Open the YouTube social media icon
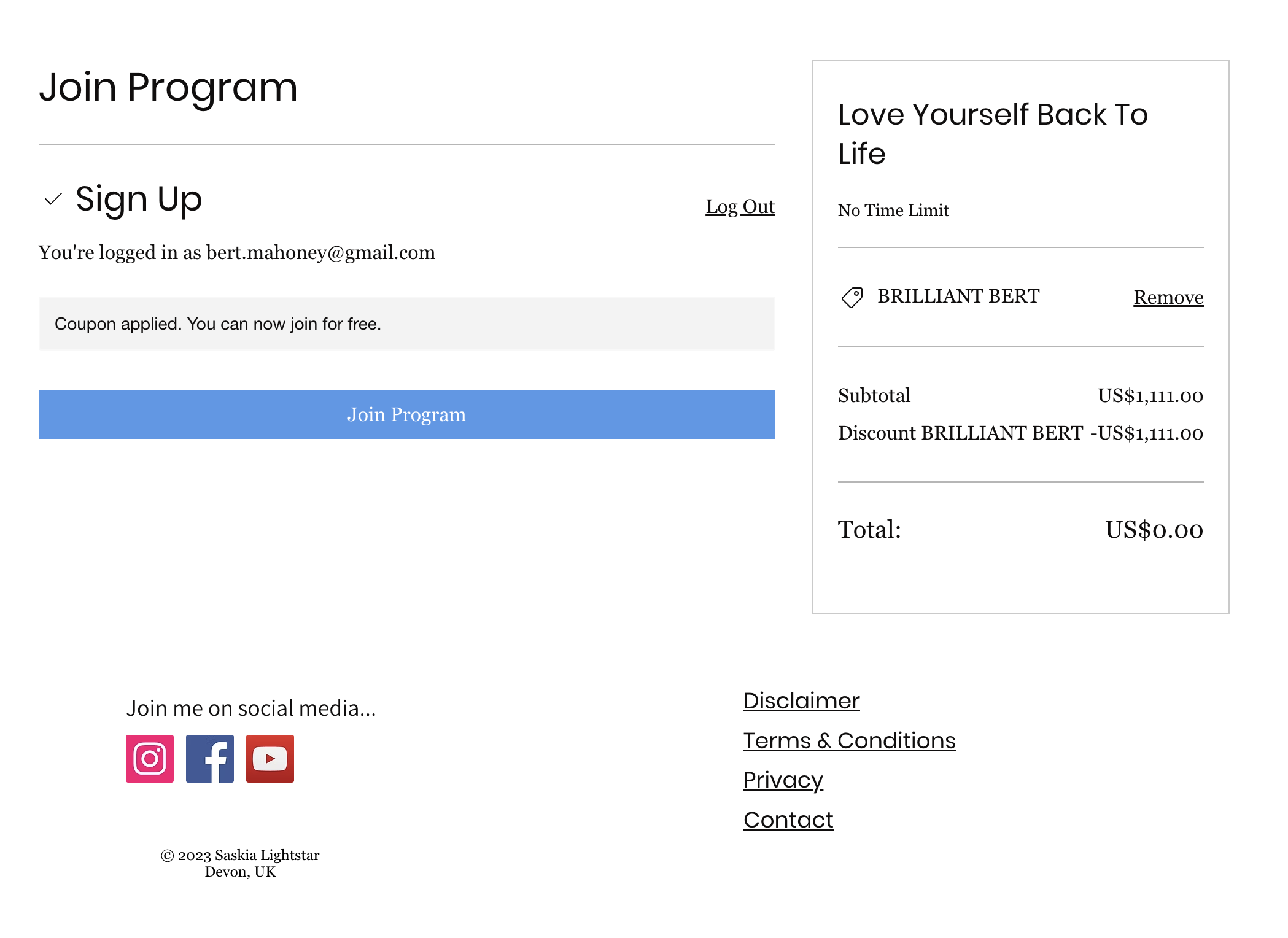Viewport: 1288px width, 938px height. pyautogui.click(x=270, y=758)
